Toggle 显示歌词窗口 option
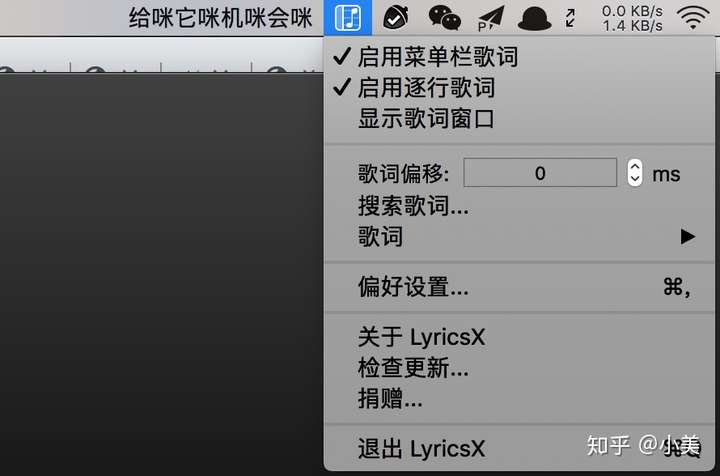Screen dimensions: 720x476 [x=519, y=118]
